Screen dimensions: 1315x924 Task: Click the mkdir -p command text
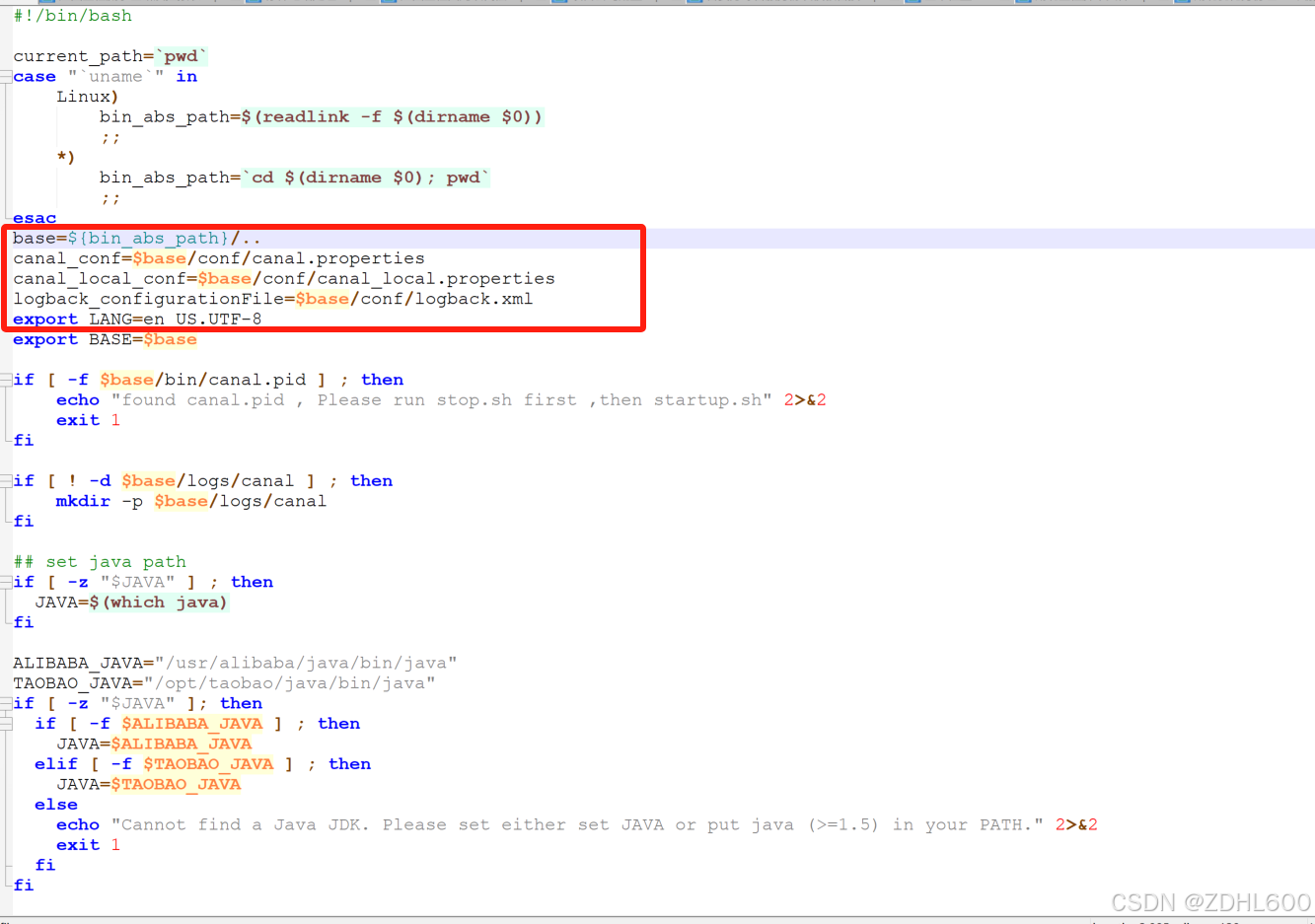click(83, 501)
